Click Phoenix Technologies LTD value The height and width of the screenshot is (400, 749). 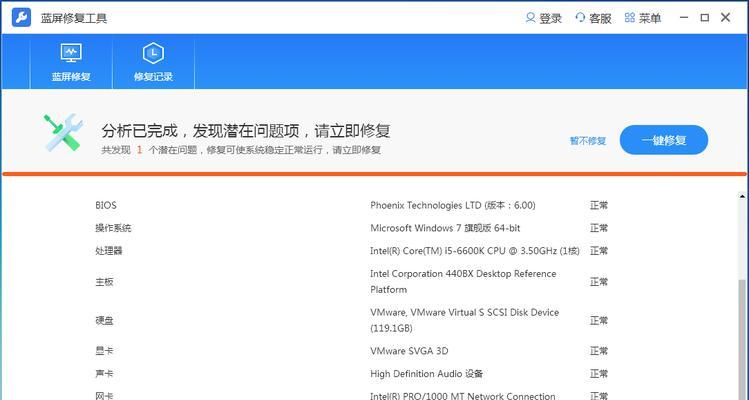(x=453, y=205)
